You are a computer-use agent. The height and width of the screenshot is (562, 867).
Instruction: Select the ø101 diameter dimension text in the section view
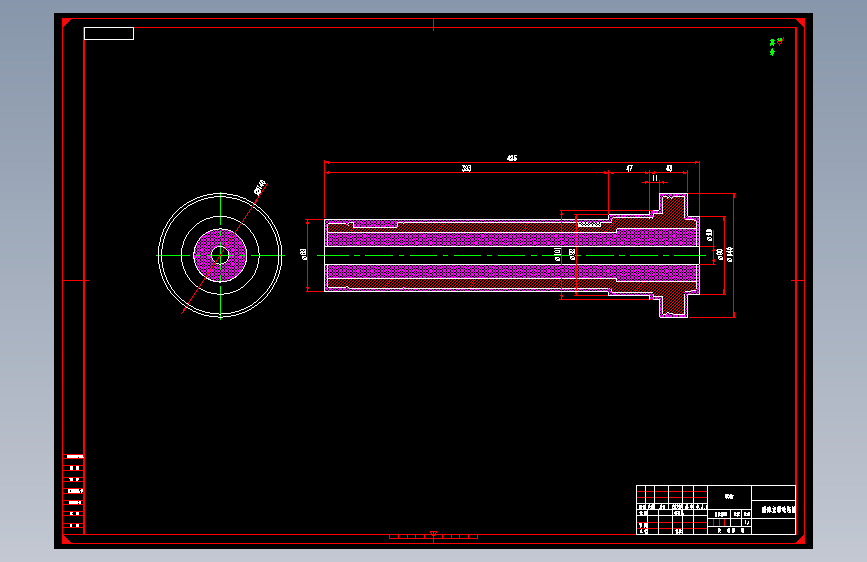pos(557,254)
